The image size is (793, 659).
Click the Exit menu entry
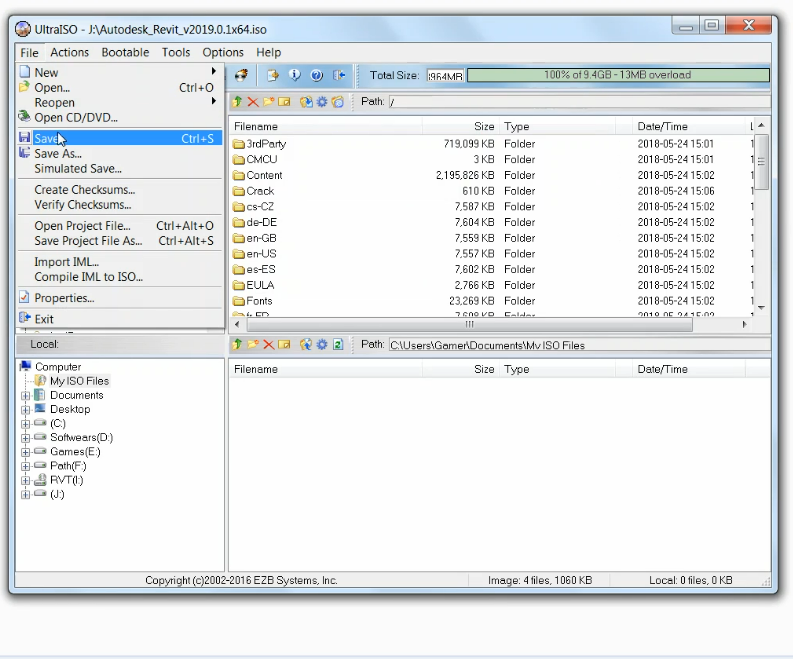(x=120, y=319)
